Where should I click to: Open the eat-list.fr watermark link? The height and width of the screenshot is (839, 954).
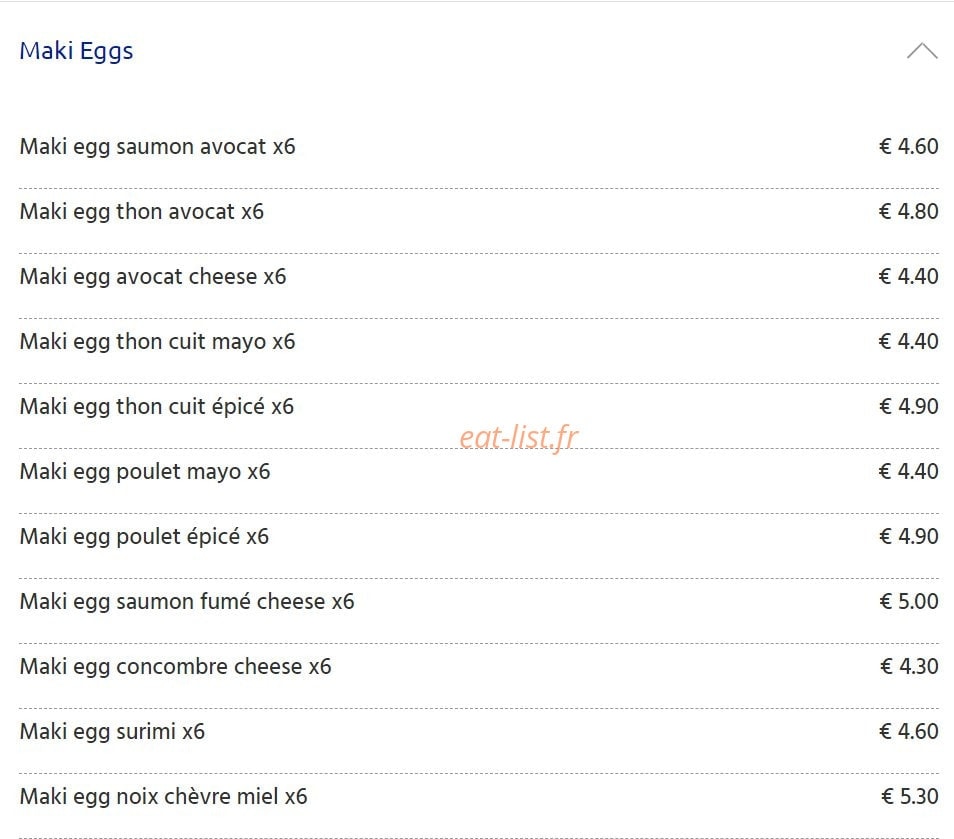518,437
